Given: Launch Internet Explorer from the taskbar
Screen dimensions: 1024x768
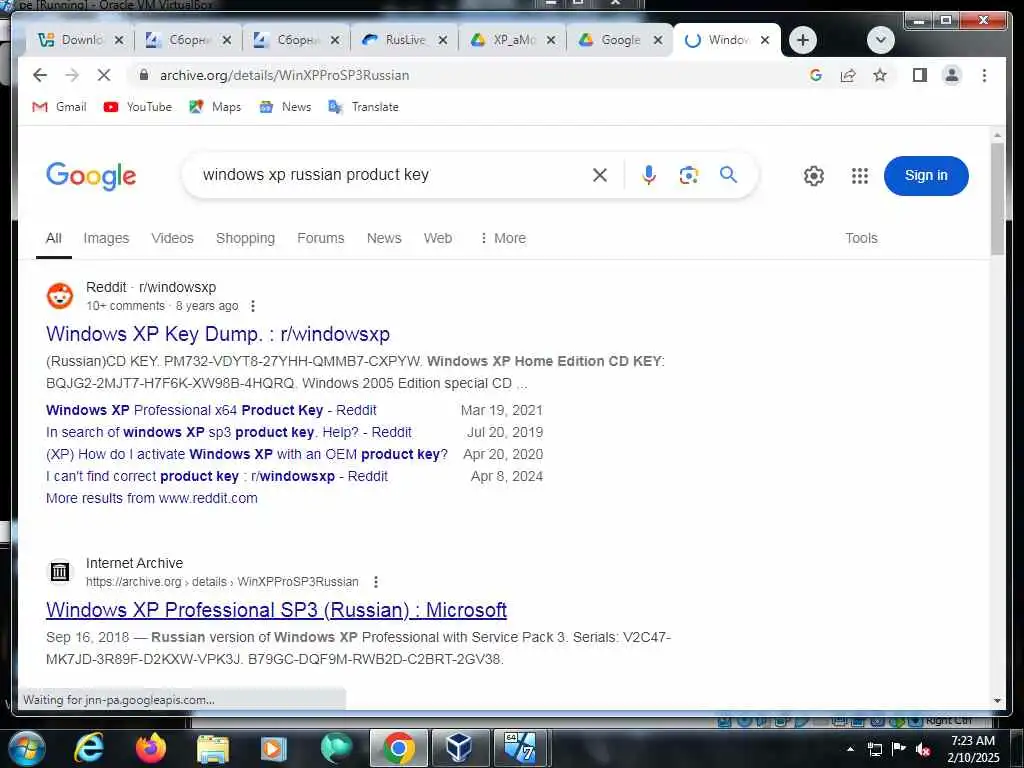Looking at the screenshot, I should [89, 748].
